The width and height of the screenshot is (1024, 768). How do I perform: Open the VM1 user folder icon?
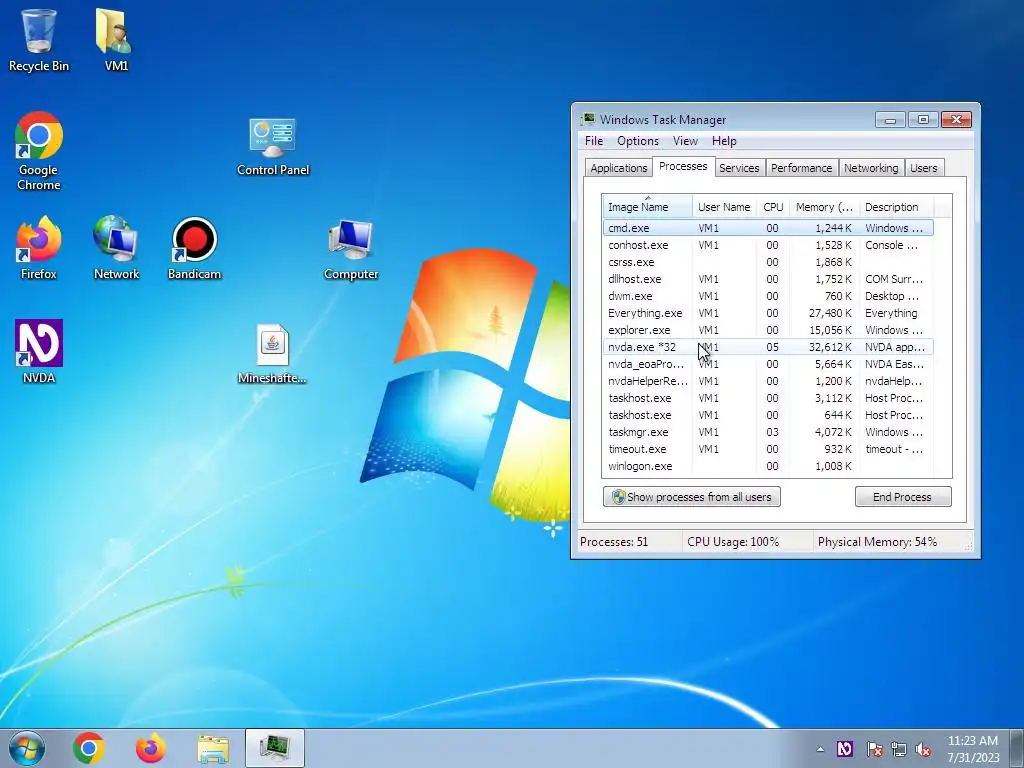coord(116,39)
